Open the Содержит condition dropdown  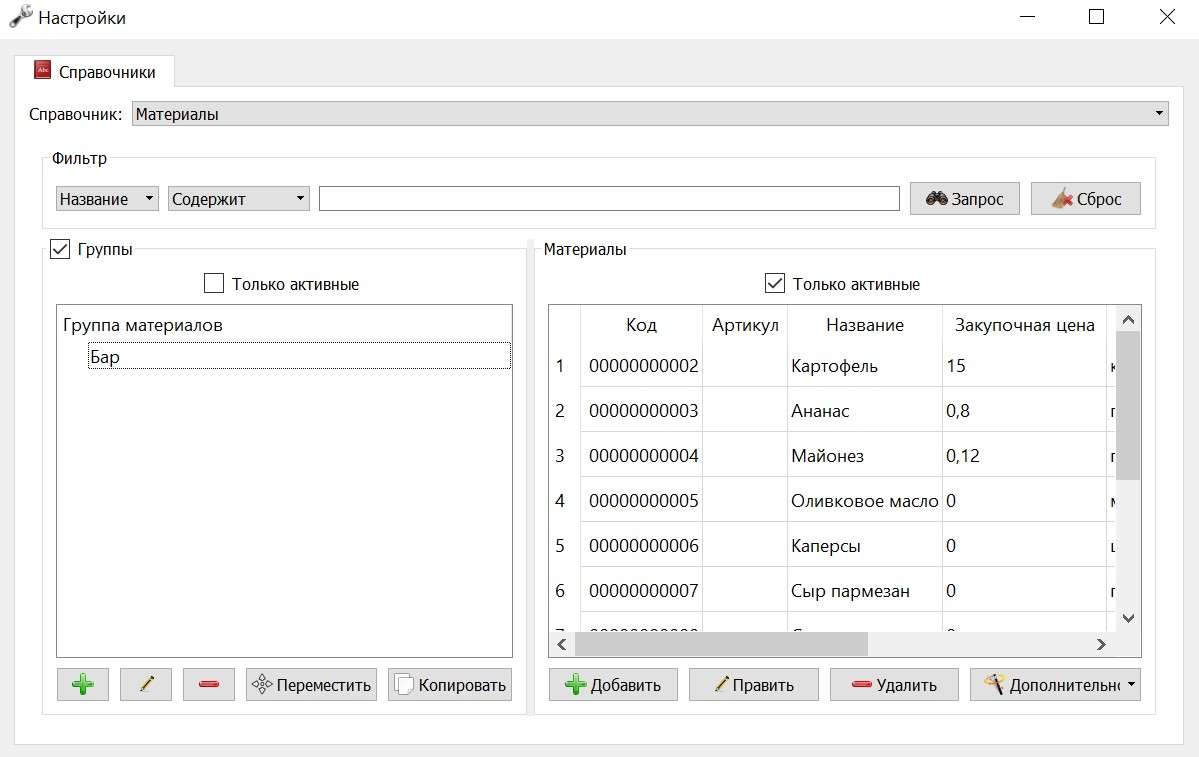[239, 199]
